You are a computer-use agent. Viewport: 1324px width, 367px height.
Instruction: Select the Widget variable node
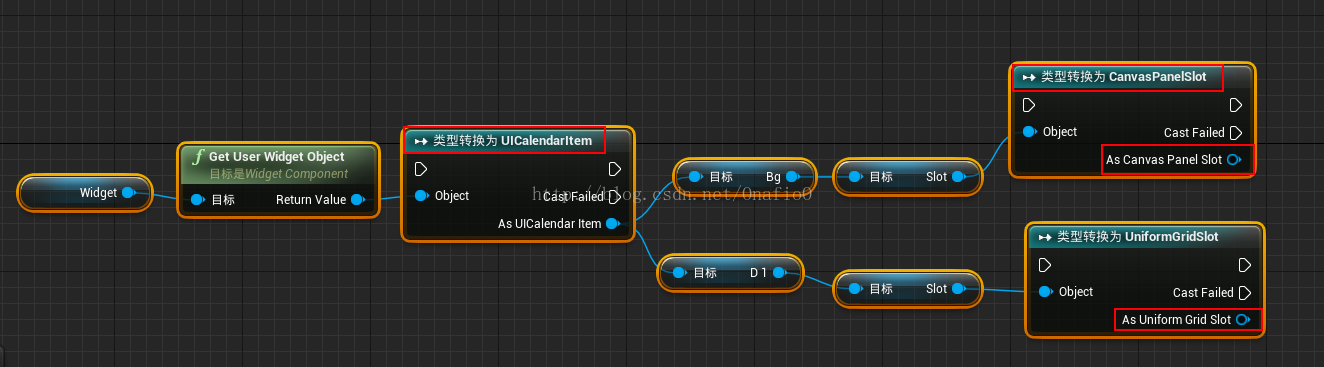[x=86, y=193]
